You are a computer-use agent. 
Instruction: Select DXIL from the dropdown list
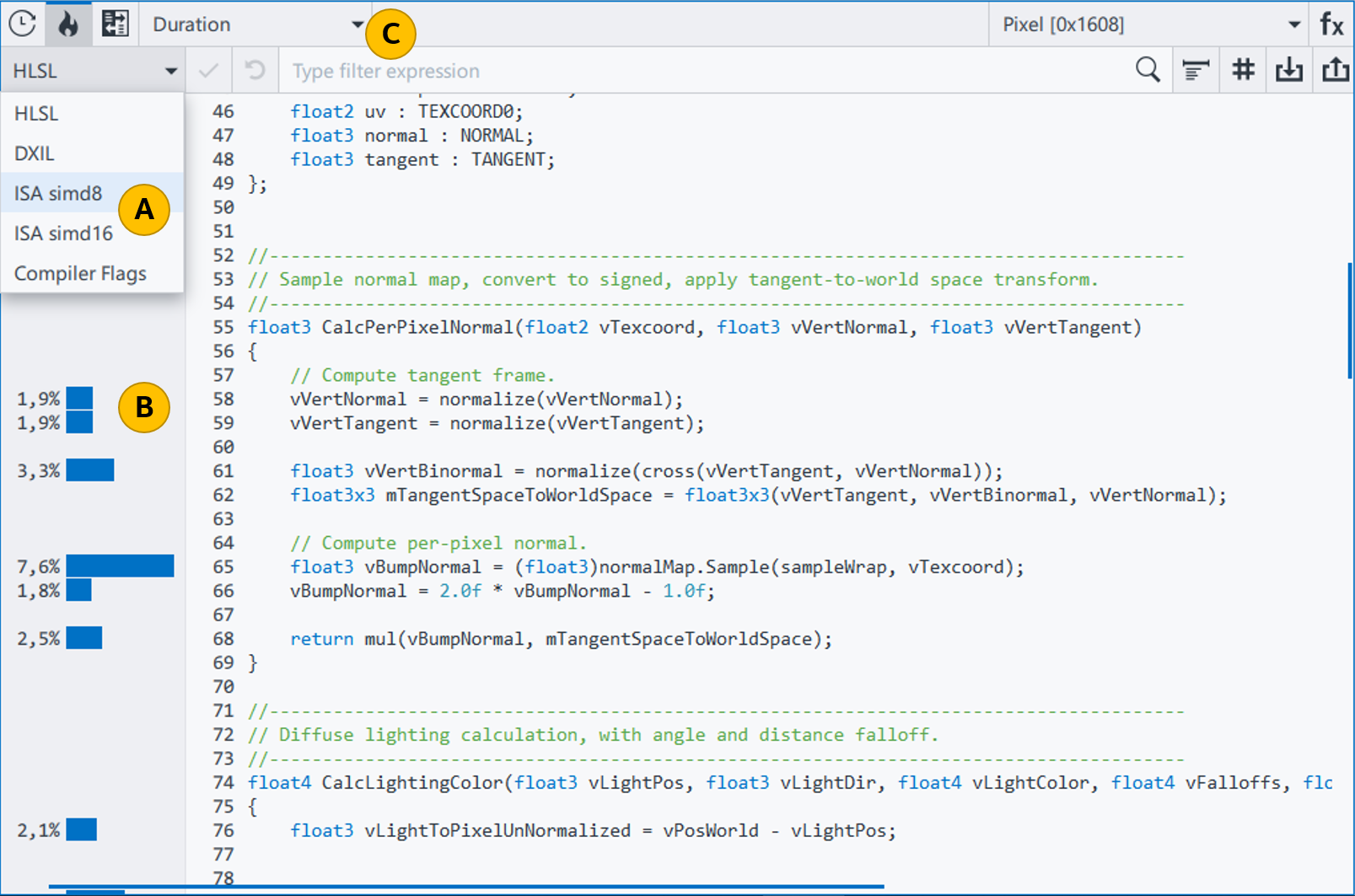point(35,153)
